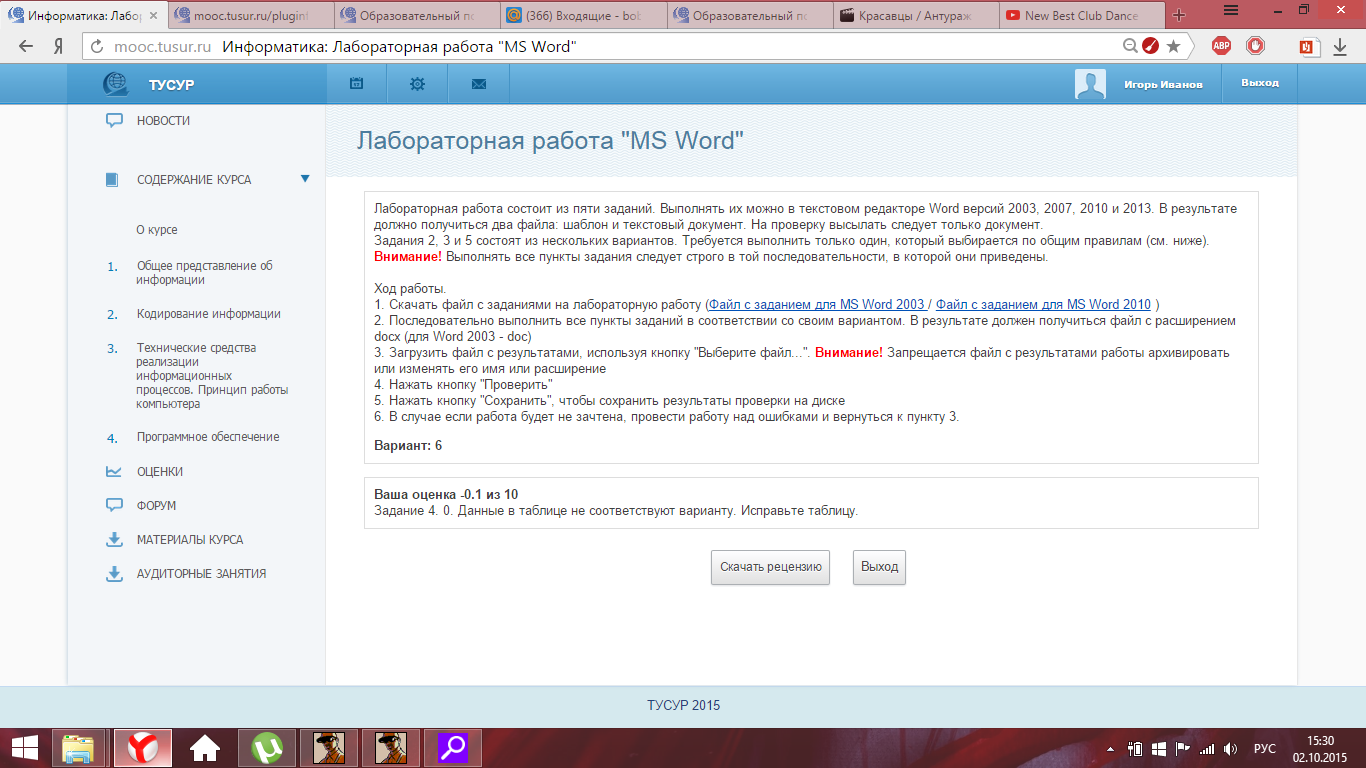Click the Выход button below the grade
Screen dimensions: 1366x768
coord(879,567)
